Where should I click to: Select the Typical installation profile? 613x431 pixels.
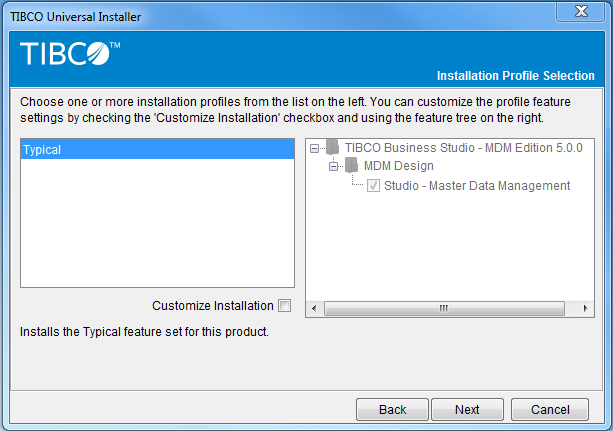157,149
